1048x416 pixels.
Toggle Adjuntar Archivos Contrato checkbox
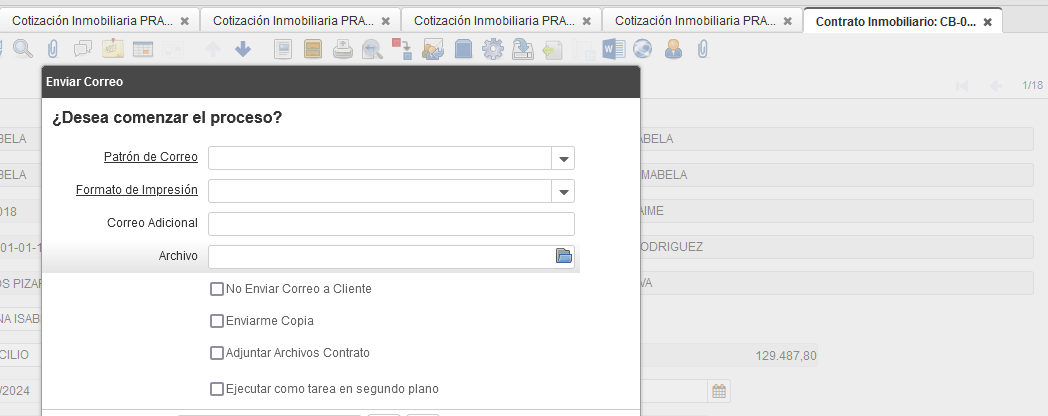pyautogui.click(x=217, y=353)
